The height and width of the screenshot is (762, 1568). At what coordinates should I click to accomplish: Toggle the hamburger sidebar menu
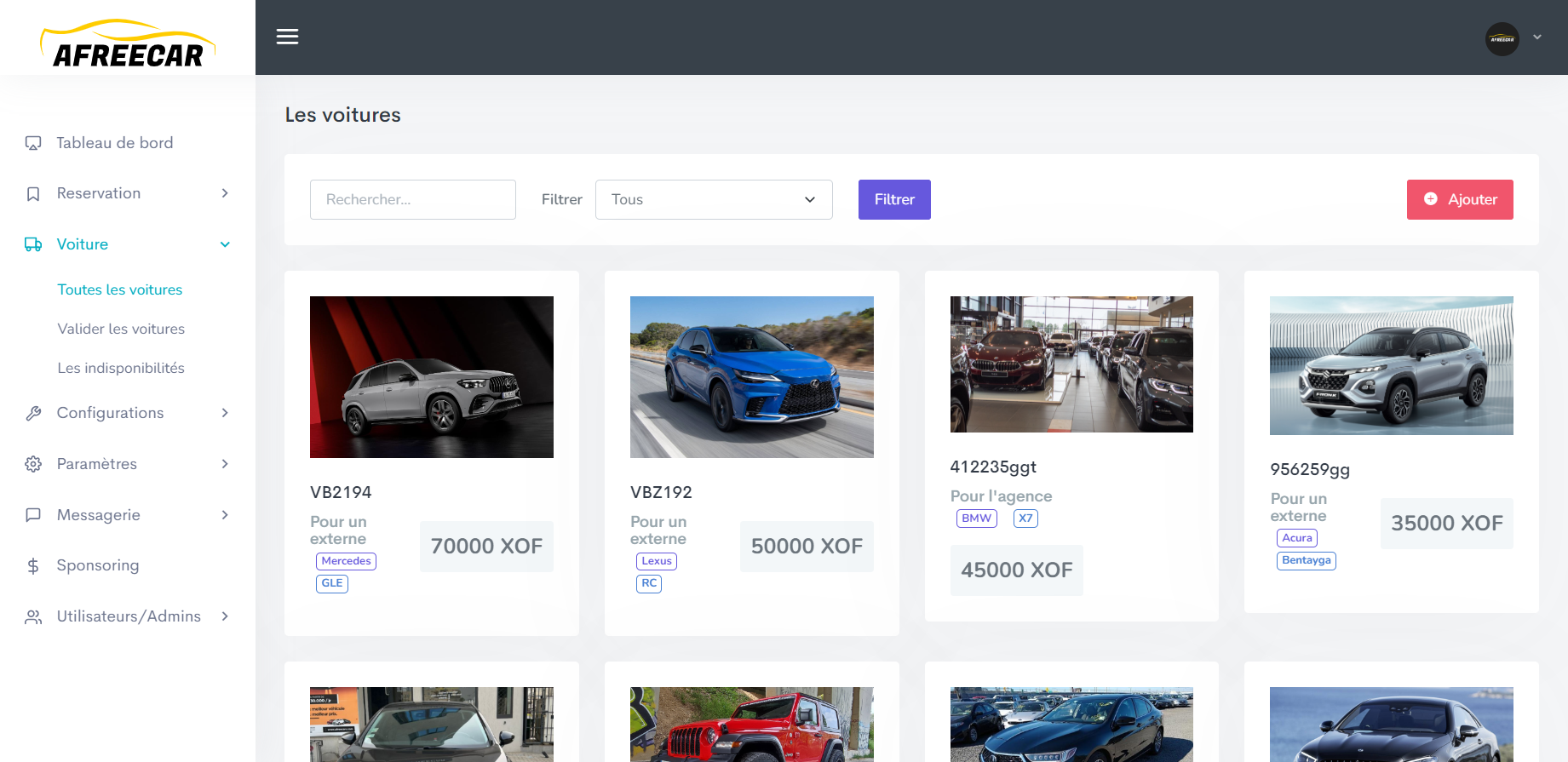[287, 37]
